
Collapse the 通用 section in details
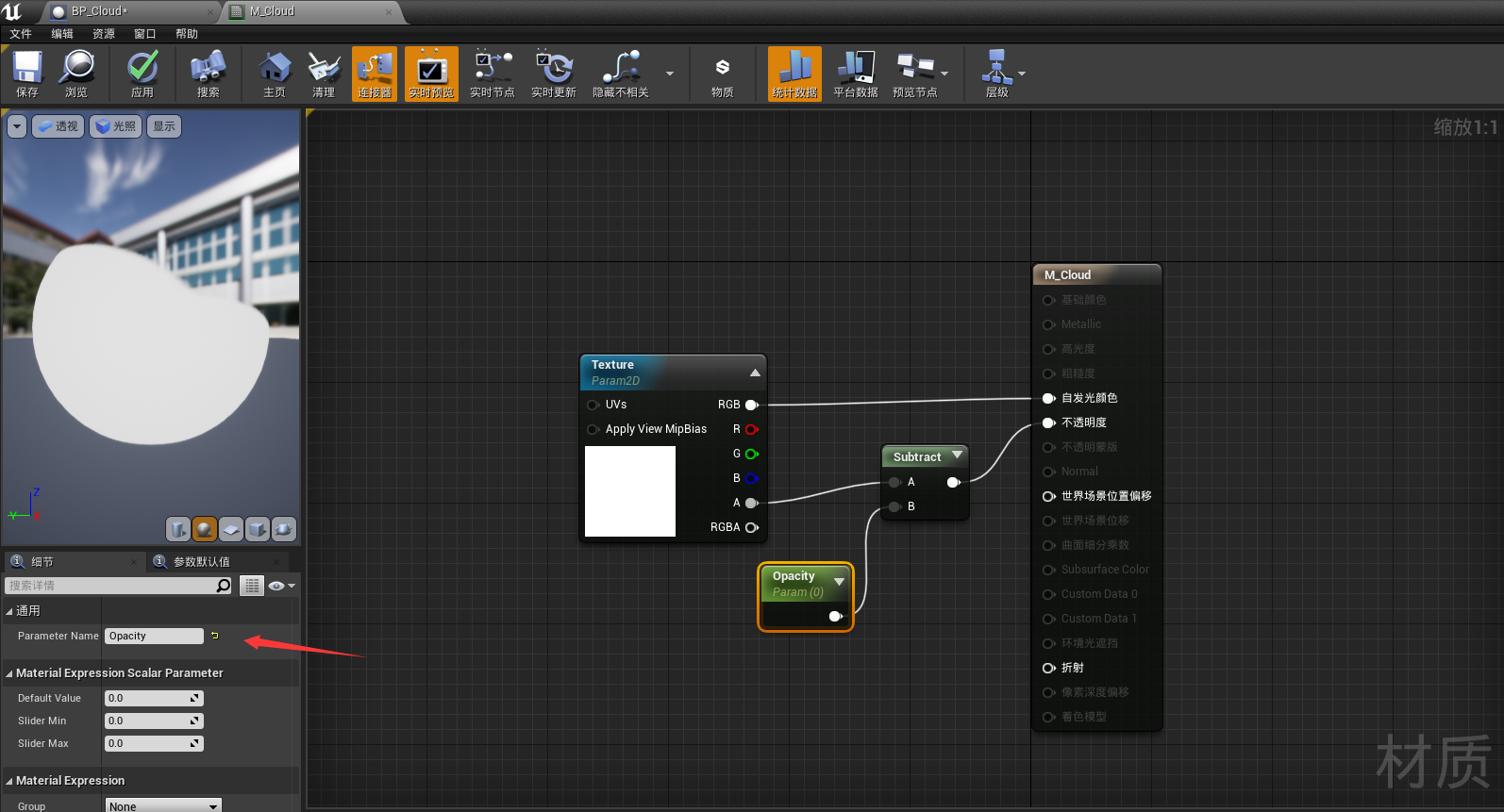pyautogui.click(x=9, y=611)
